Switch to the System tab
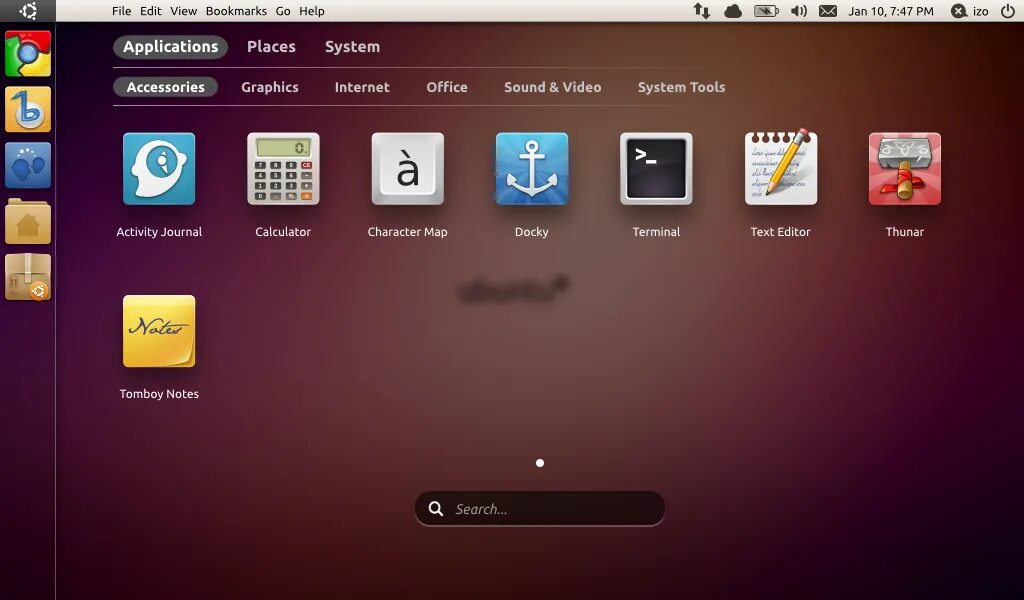1024x600 pixels. click(352, 46)
